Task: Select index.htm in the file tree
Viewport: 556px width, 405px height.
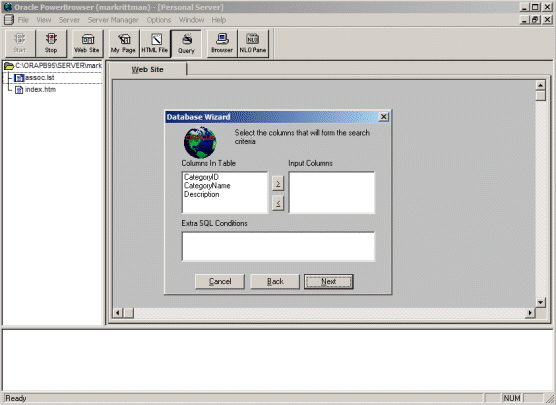Action: tap(40, 89)
